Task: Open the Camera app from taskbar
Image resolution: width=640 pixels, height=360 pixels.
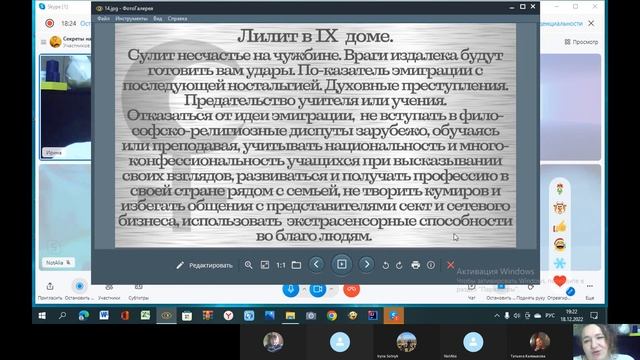Action: point(311,316)
